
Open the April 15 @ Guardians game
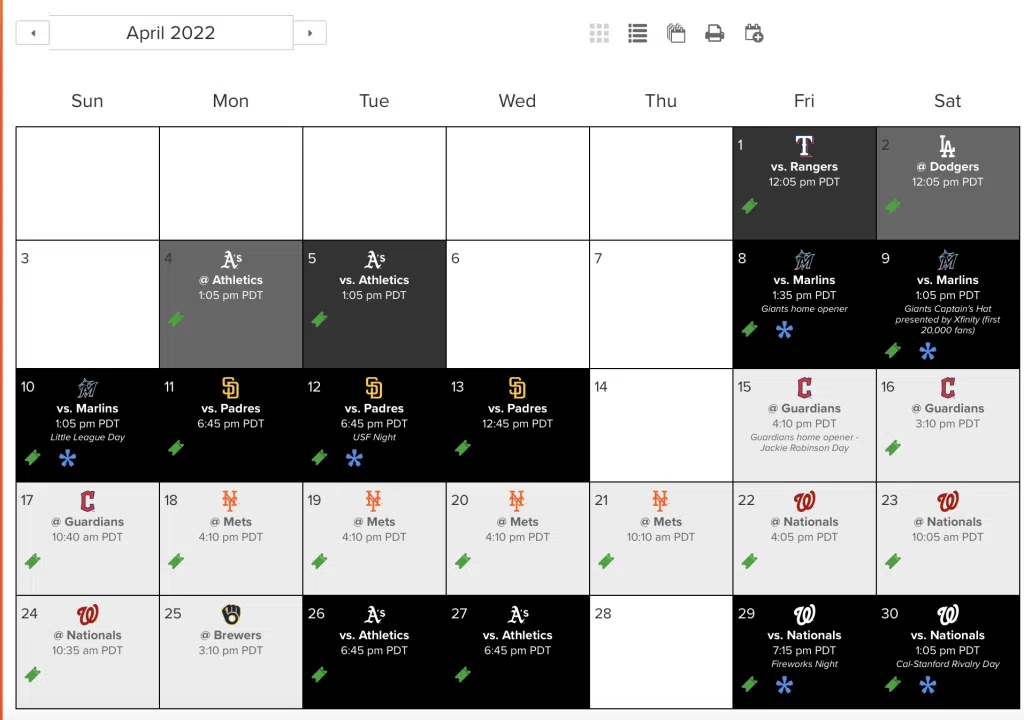point(804,408)
